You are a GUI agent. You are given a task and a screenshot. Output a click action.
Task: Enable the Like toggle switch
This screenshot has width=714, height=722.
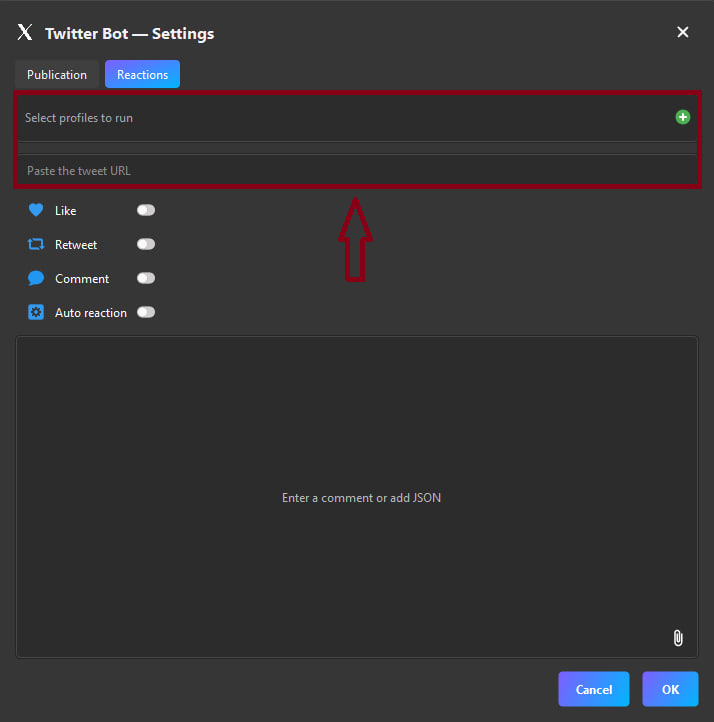[x=146, y=210]
